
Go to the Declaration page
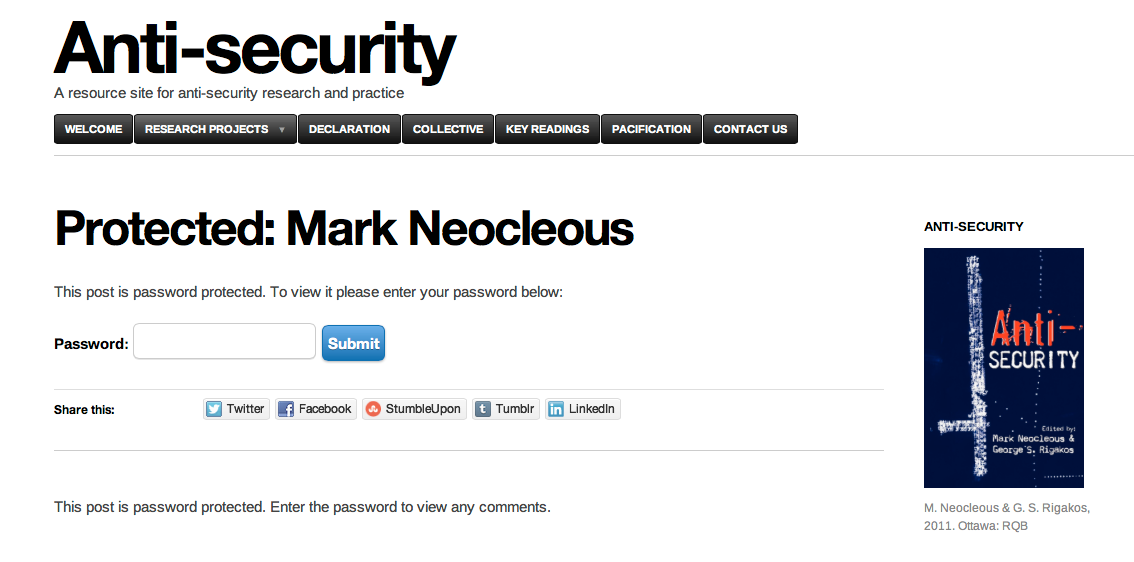(349, 129)
